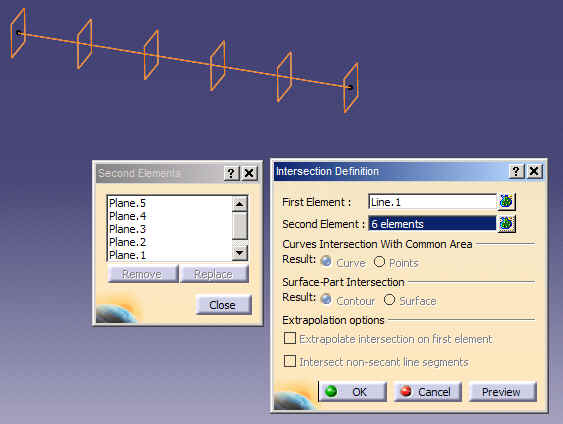The height and width of the screenshot is (424, 563).
Task: Select the Contour result radio button
Action: pos(326,299)
